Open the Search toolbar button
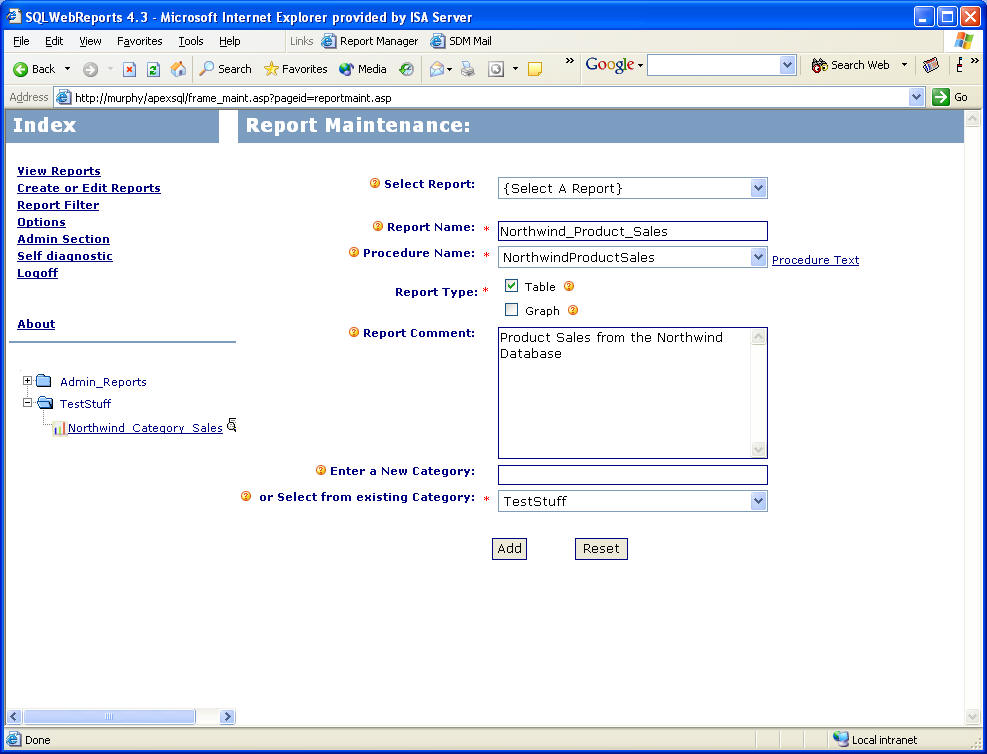 225,69
